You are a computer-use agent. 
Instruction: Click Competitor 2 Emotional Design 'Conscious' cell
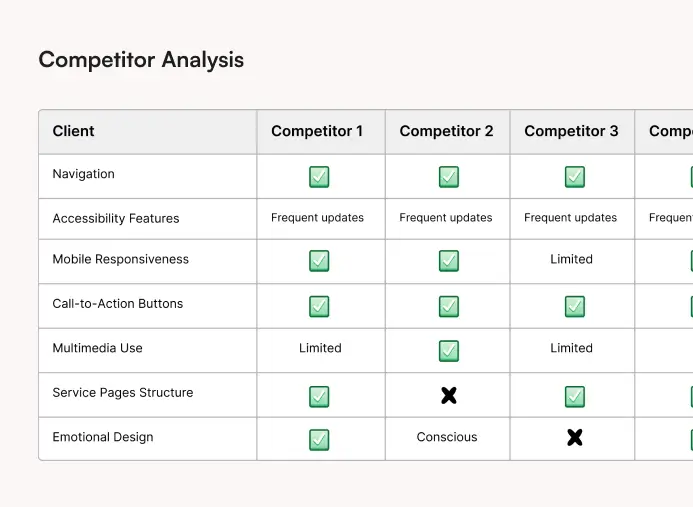pyautogui.click(x=447, y=437)
